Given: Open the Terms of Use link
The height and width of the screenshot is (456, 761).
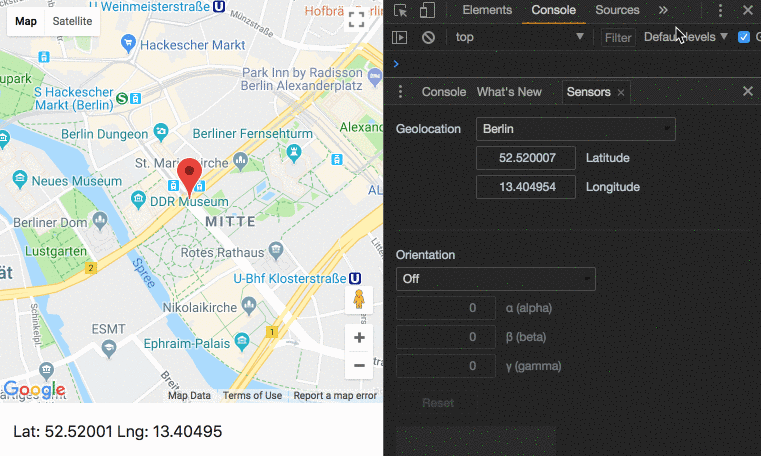Looking at the screenshot, I should click(x=252, y=396).
